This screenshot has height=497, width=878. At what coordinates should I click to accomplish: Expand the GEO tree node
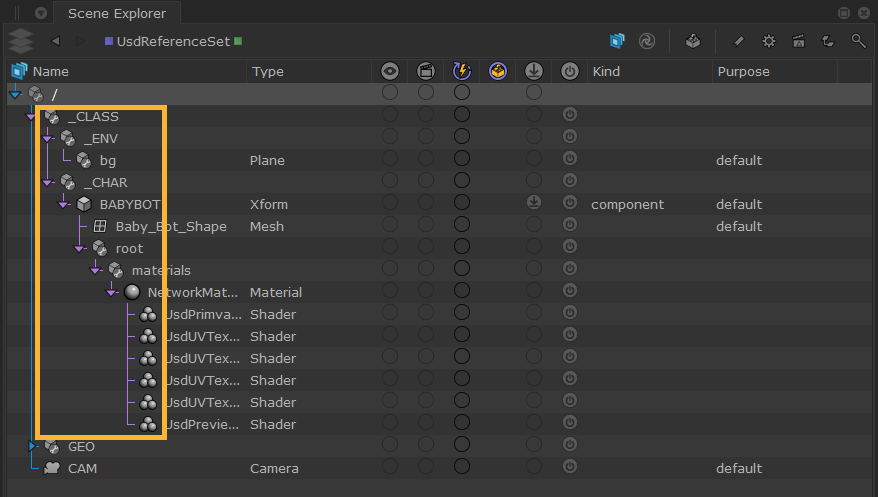coord(33,446)
